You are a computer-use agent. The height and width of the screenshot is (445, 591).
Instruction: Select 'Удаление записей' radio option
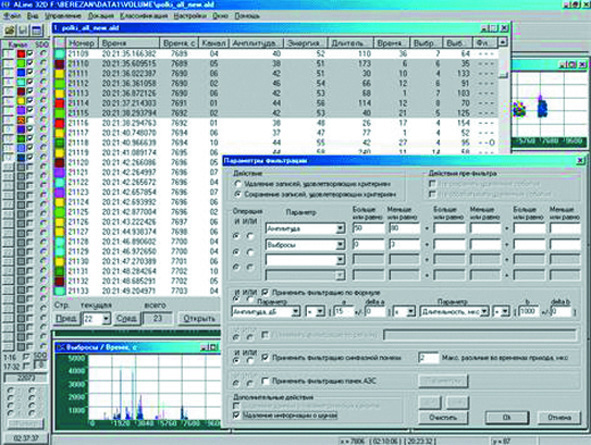pyautogui.click(x=238, y=184)
